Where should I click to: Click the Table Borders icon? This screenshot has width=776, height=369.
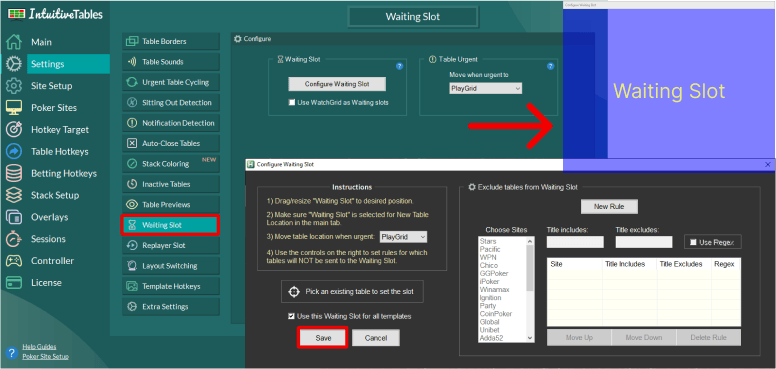tap(132, 42)
